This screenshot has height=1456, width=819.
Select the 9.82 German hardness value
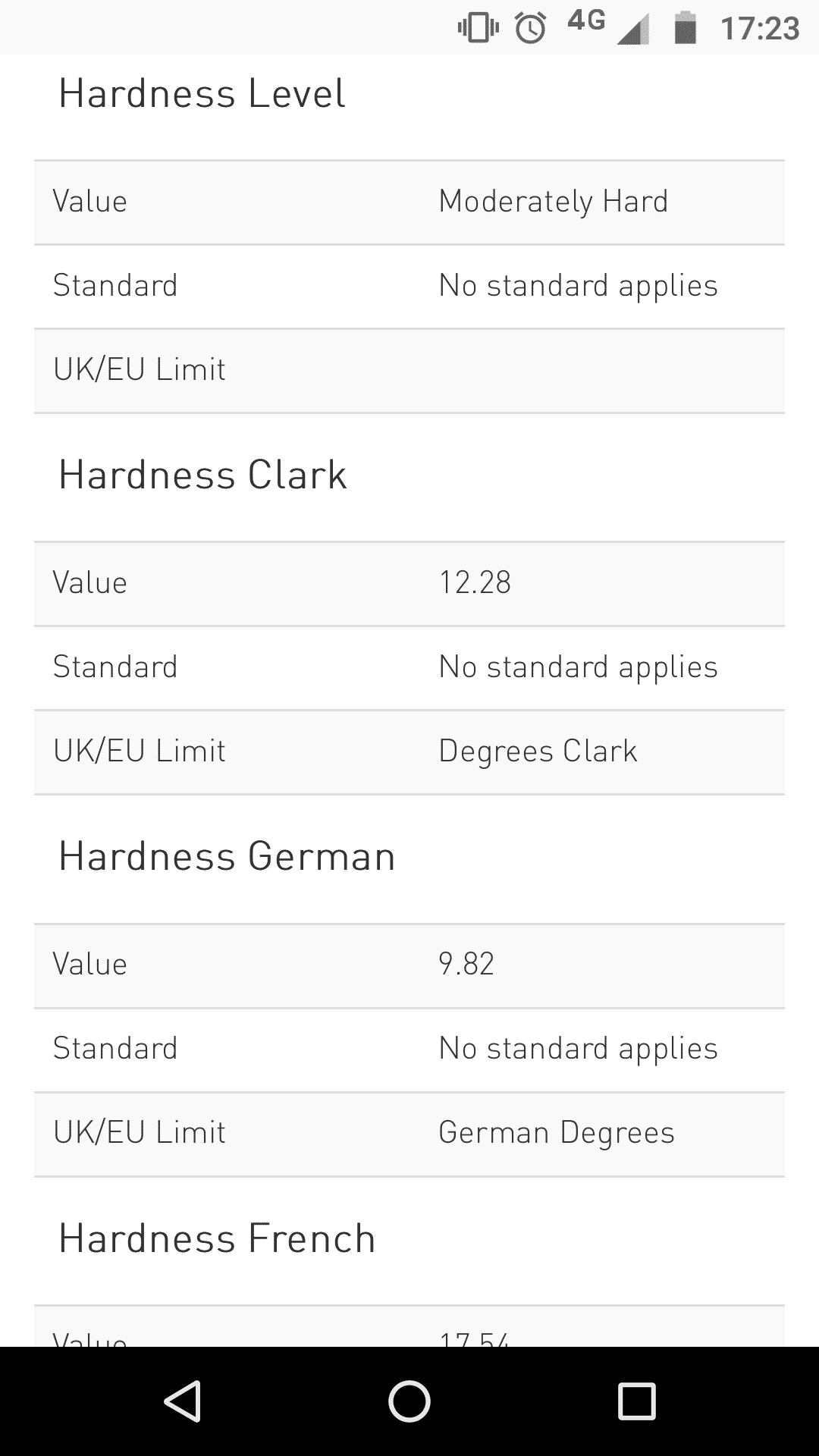point(466,965)
